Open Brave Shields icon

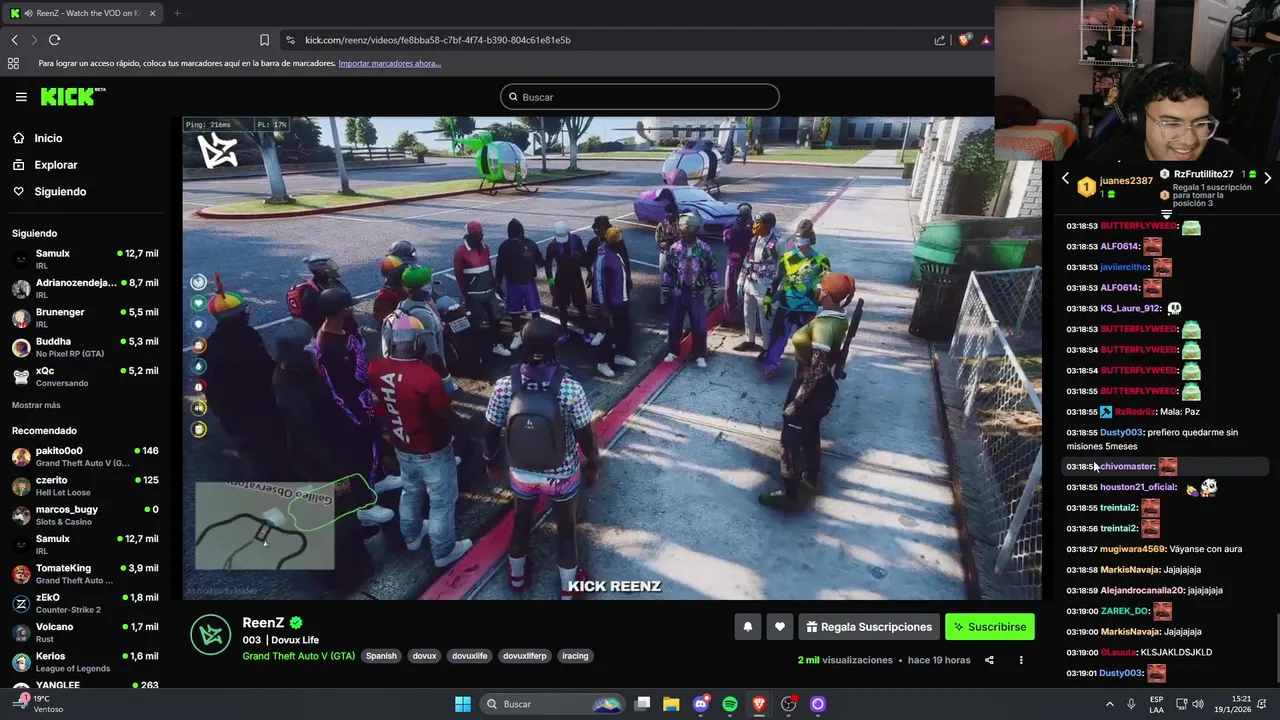pos(964,40)
